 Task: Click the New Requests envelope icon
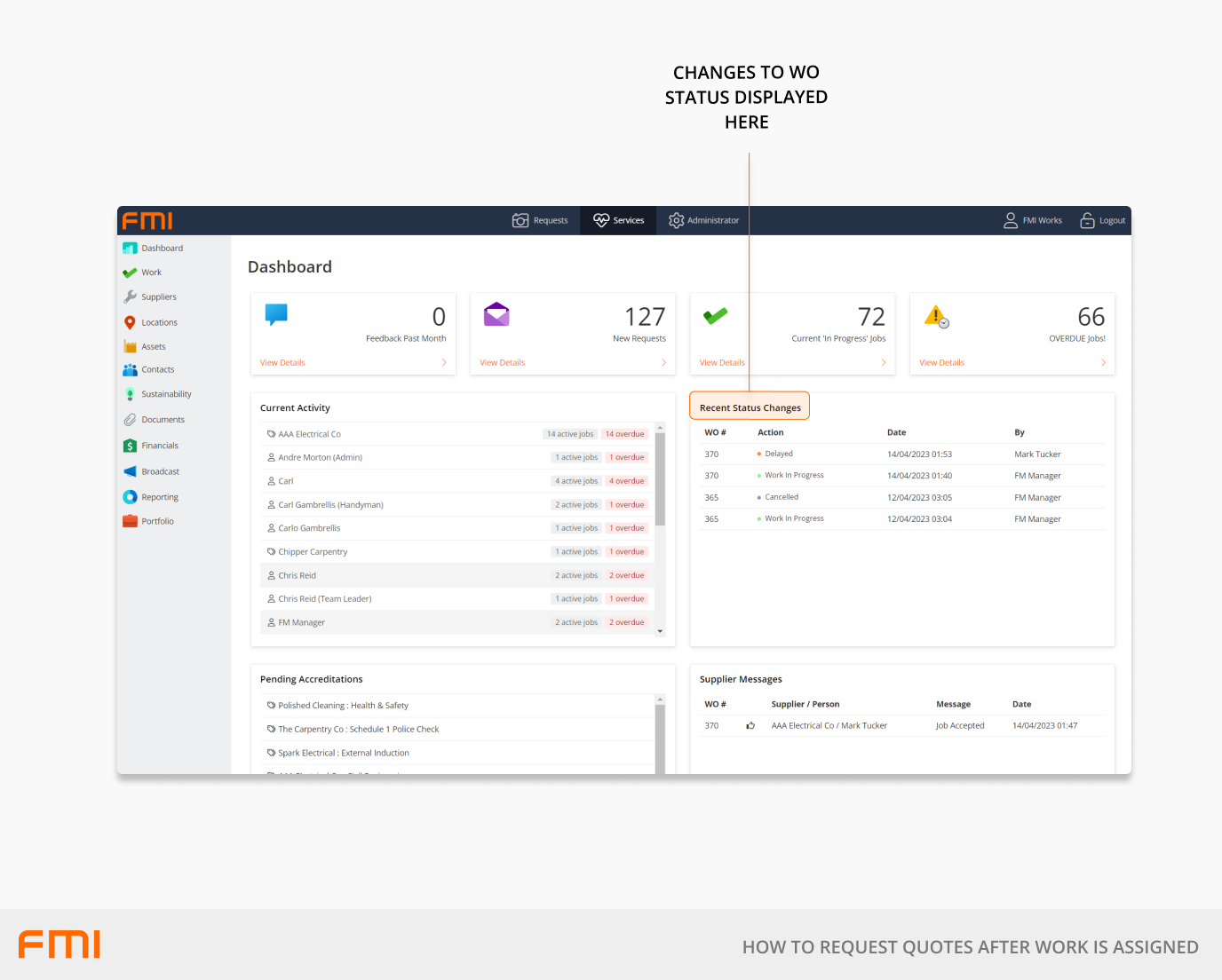[496, 315]
